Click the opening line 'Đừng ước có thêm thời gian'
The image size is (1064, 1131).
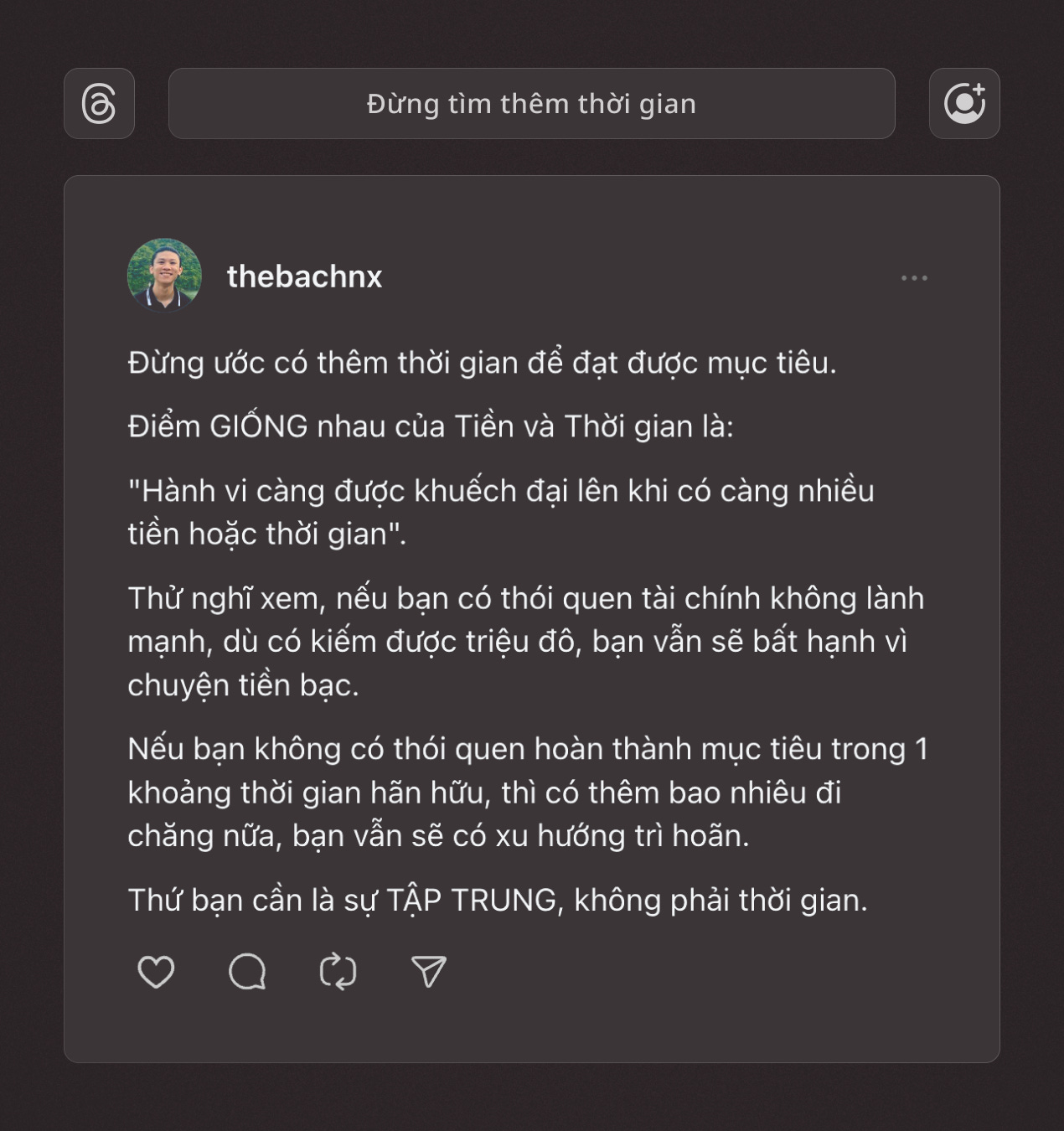tap(323, 364)
